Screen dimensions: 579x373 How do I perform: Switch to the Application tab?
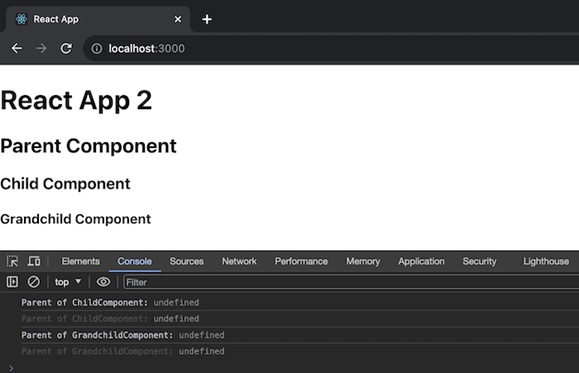[421, 261]
